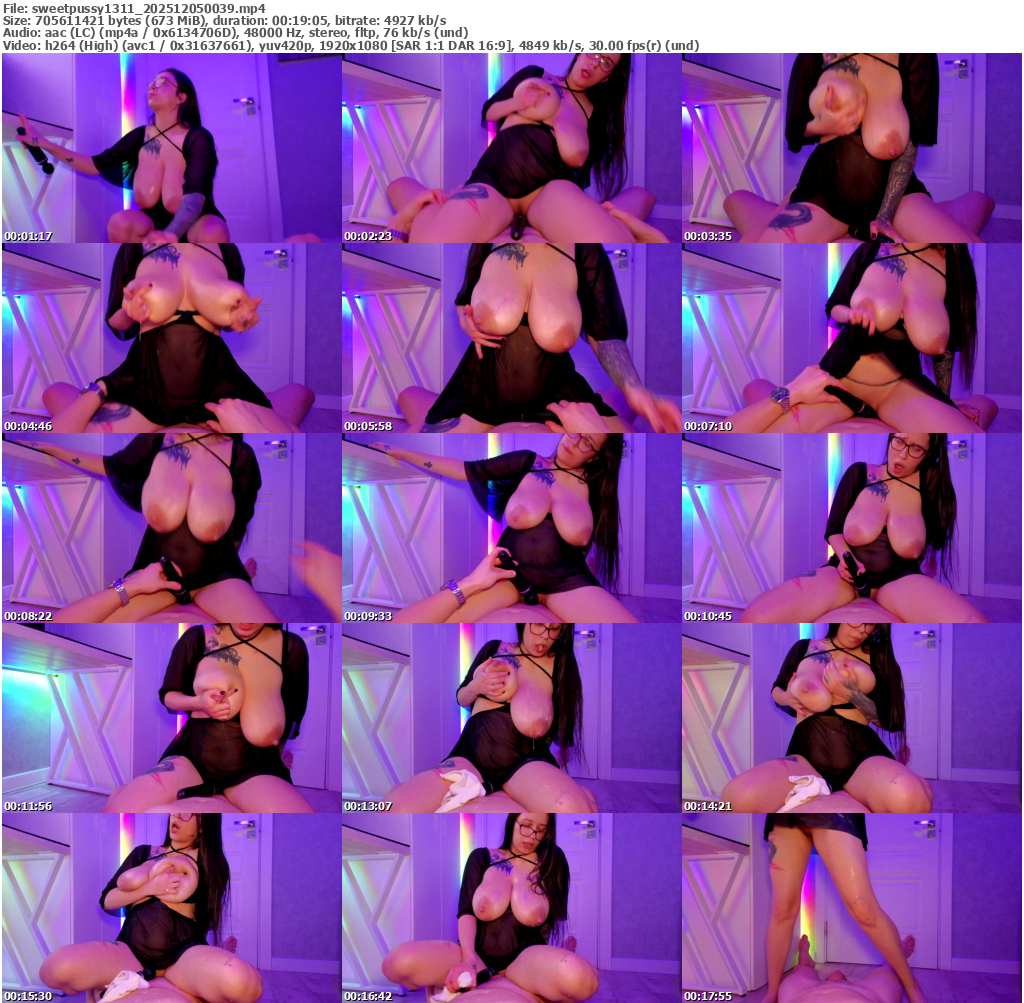Click the 'Audio: aac (LC)' header line
The width and height of the screenshot is (1024, 1003).
[x=235, y=33]
